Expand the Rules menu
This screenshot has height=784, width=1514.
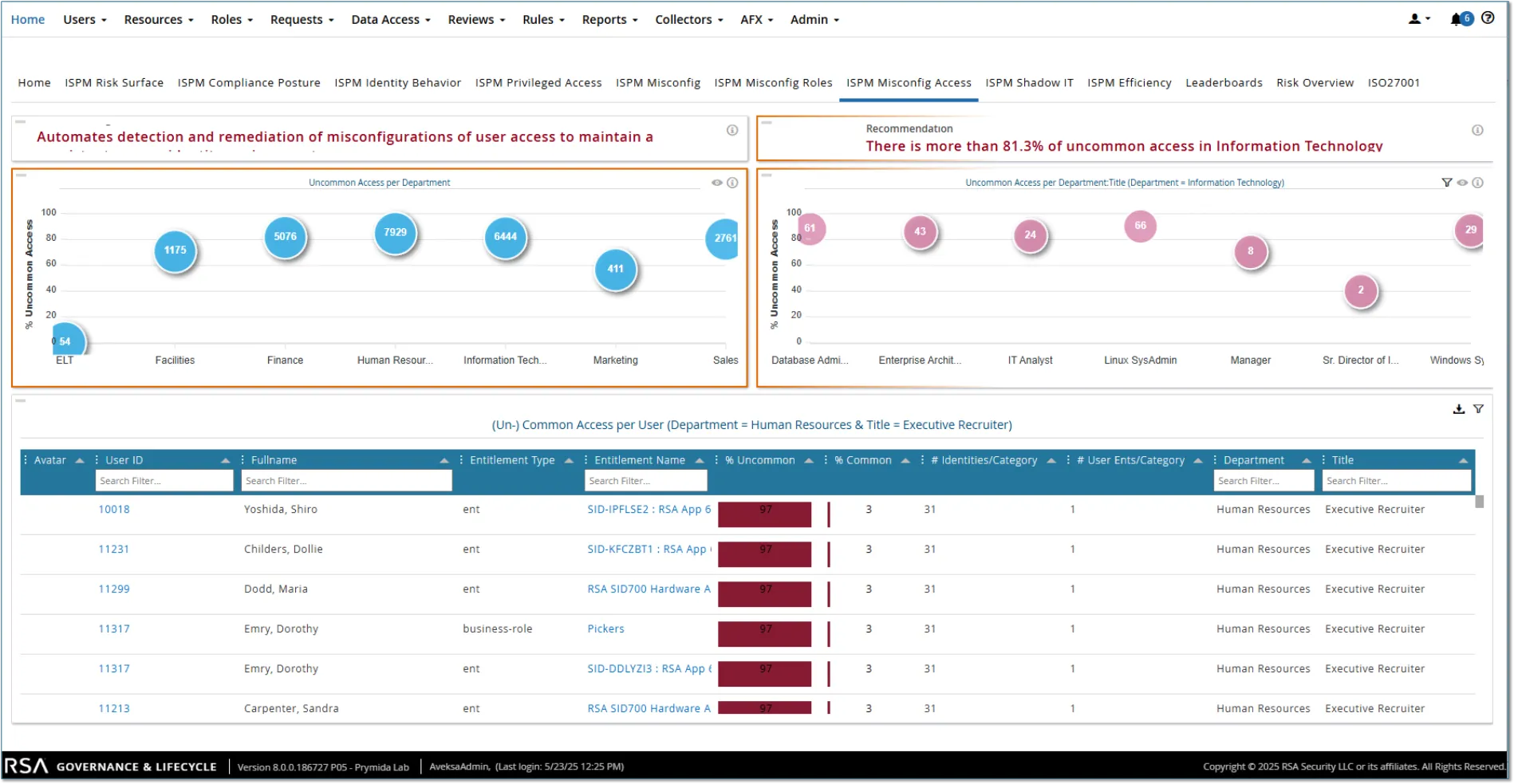(x=543, y=19)
